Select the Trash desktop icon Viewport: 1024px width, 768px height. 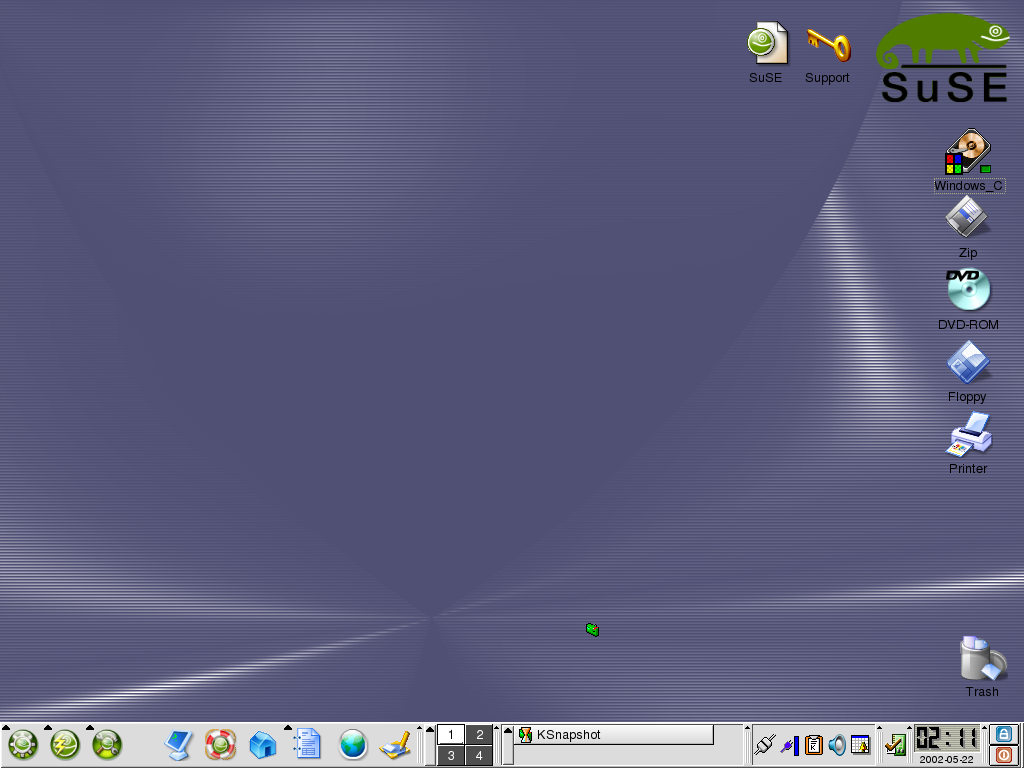pyautogui.click(x=982, y=666)
